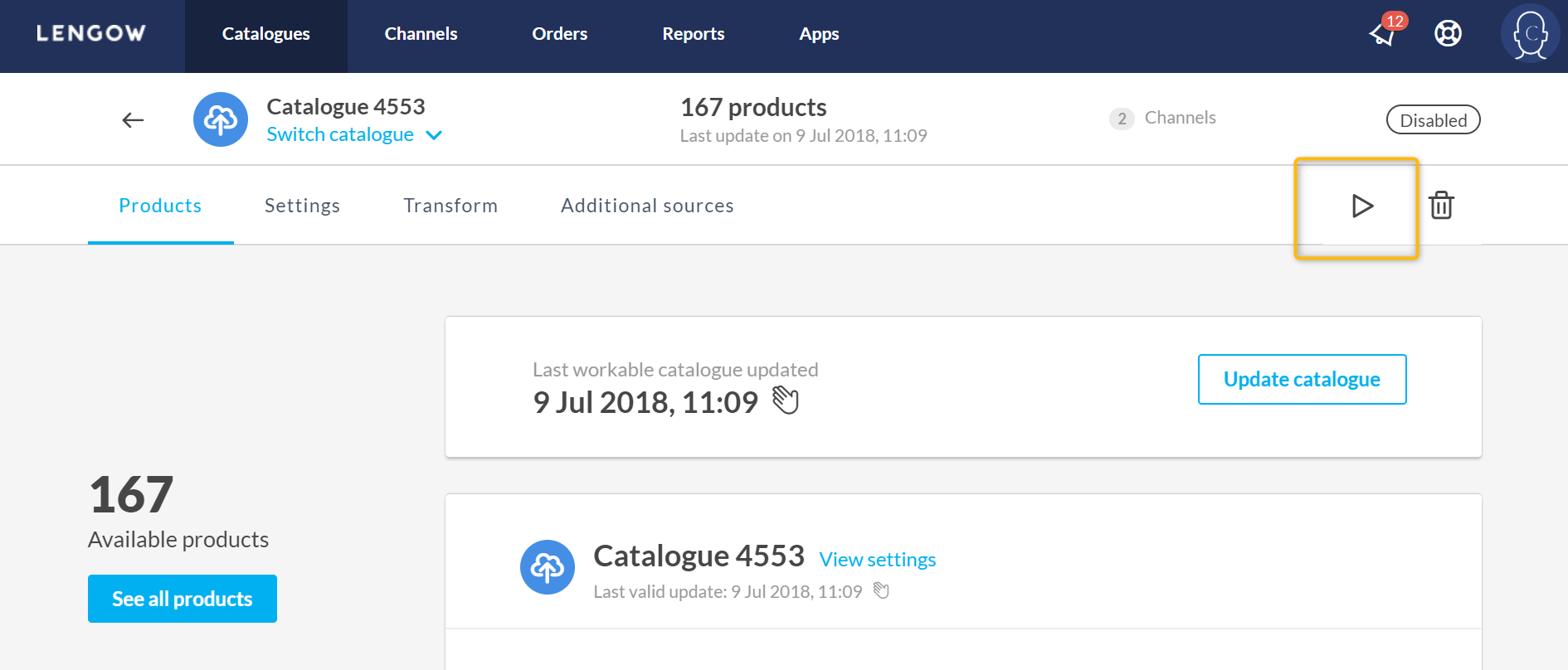The width and height of the screenshot is (1568, 670).
Task: Click the Lengow logo
Action: [91, 33]
